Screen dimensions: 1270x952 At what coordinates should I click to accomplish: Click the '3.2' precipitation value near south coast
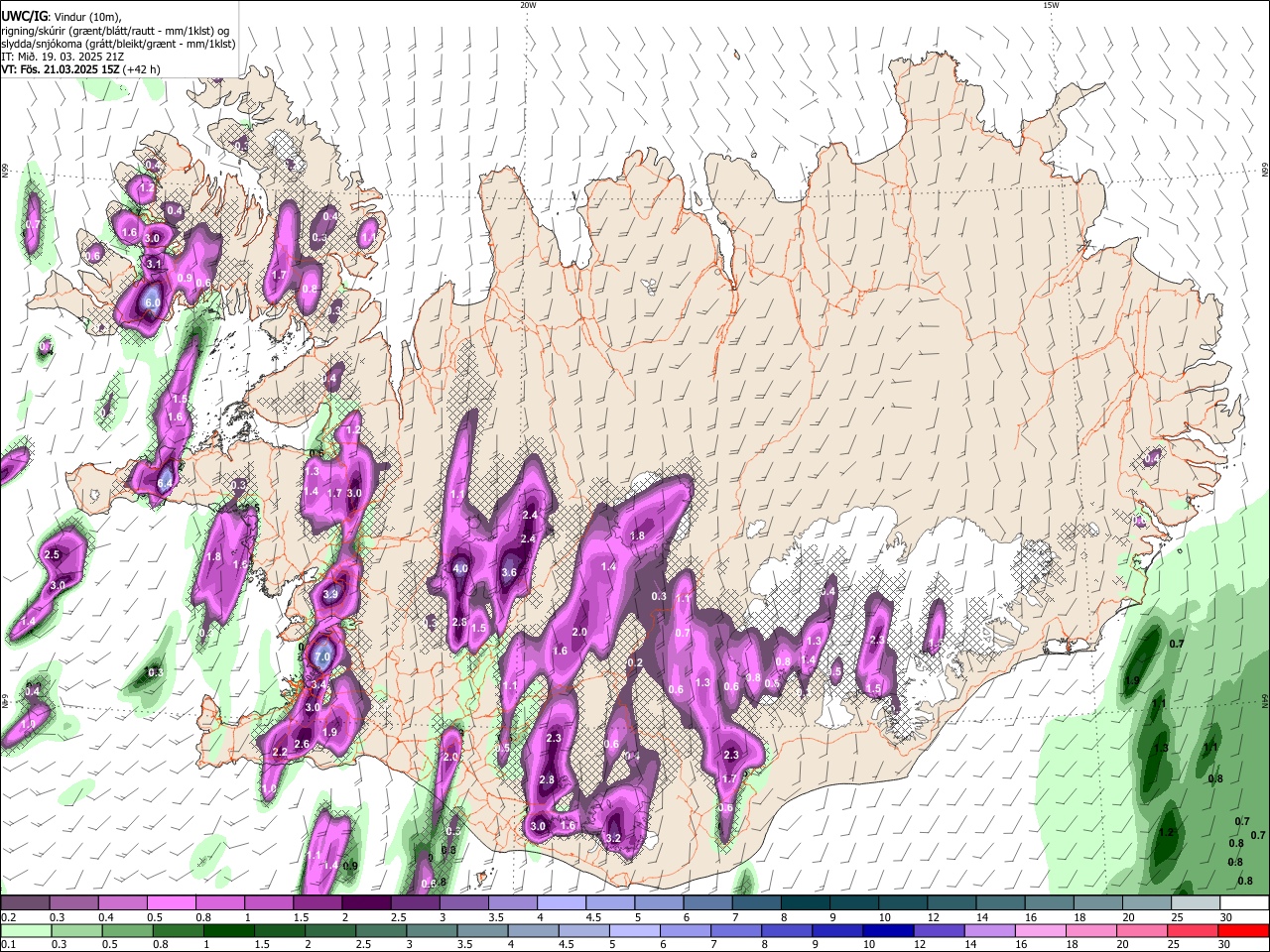(x=612, y=838)
